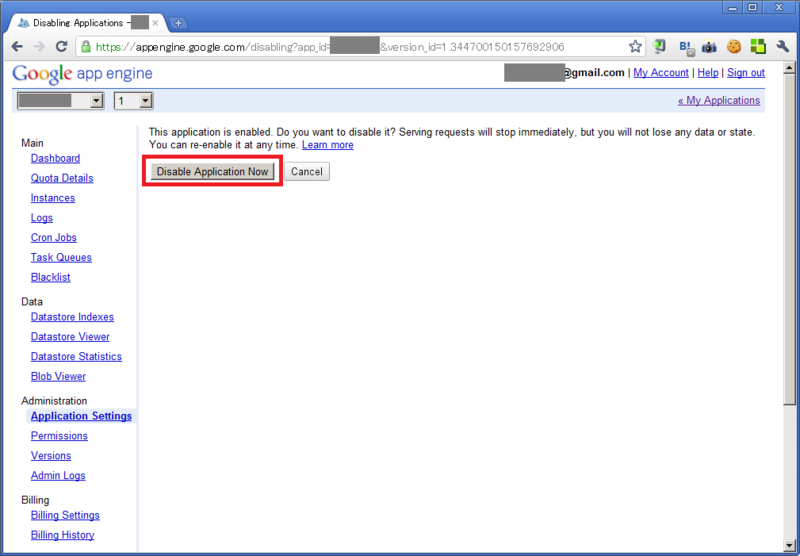
Task: Open Datastore Statistics link
Action: pyautogui.click(x=76, y=357)
